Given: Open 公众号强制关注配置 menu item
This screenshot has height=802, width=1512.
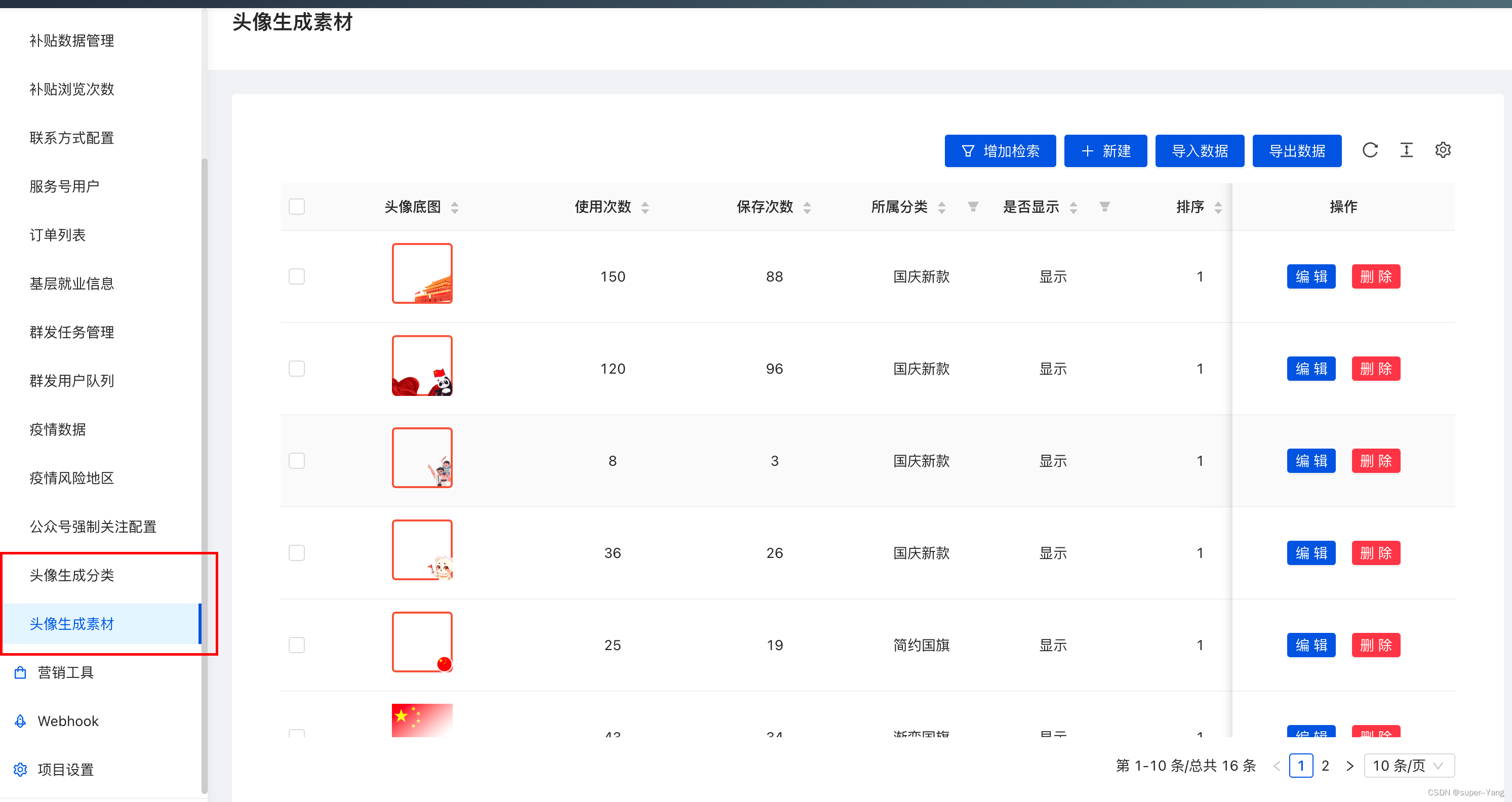Looking at the screenshot, I should [93, 527].
